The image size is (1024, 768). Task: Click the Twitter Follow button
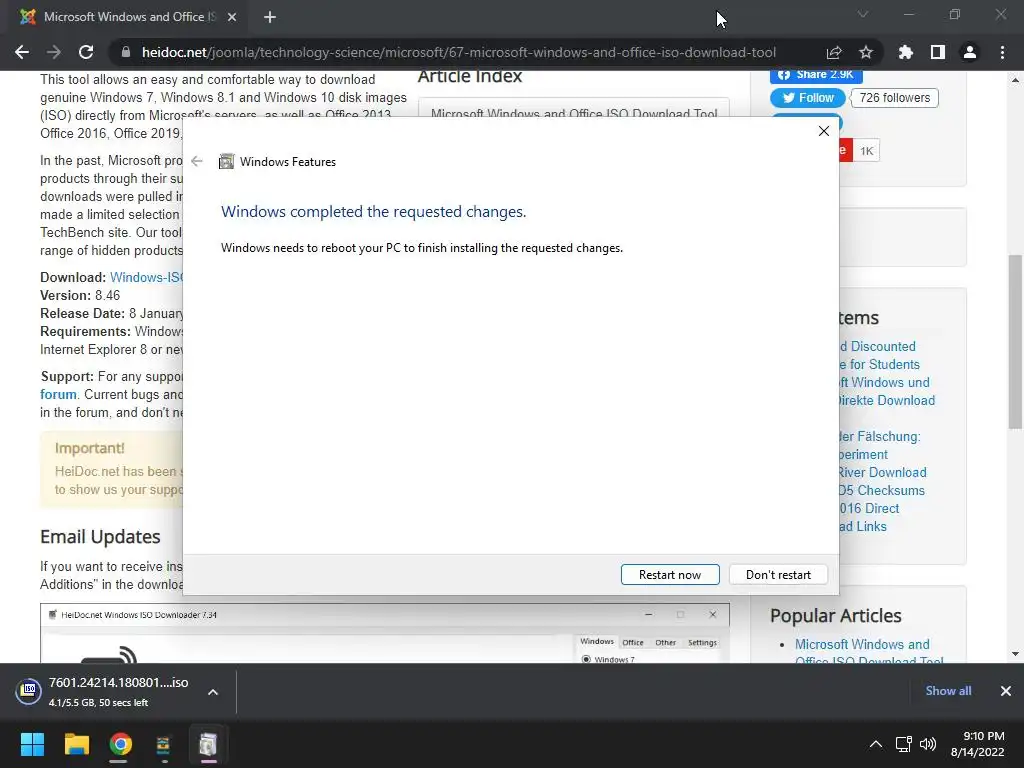click(808, 98)
